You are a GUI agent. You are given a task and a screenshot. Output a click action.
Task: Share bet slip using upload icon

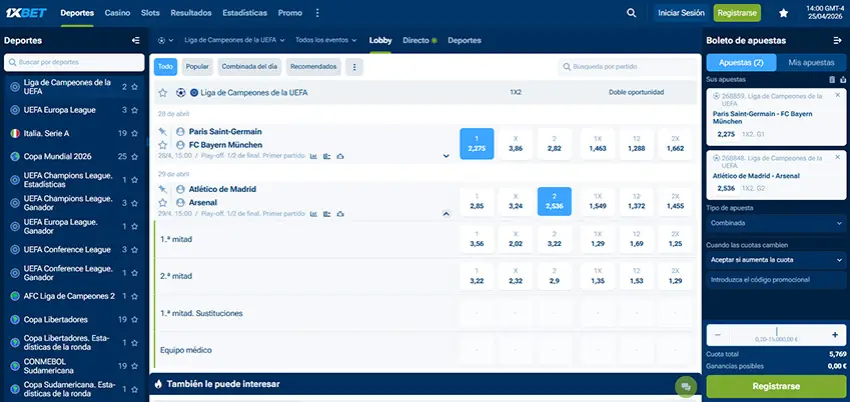click(x=842, y=80)
